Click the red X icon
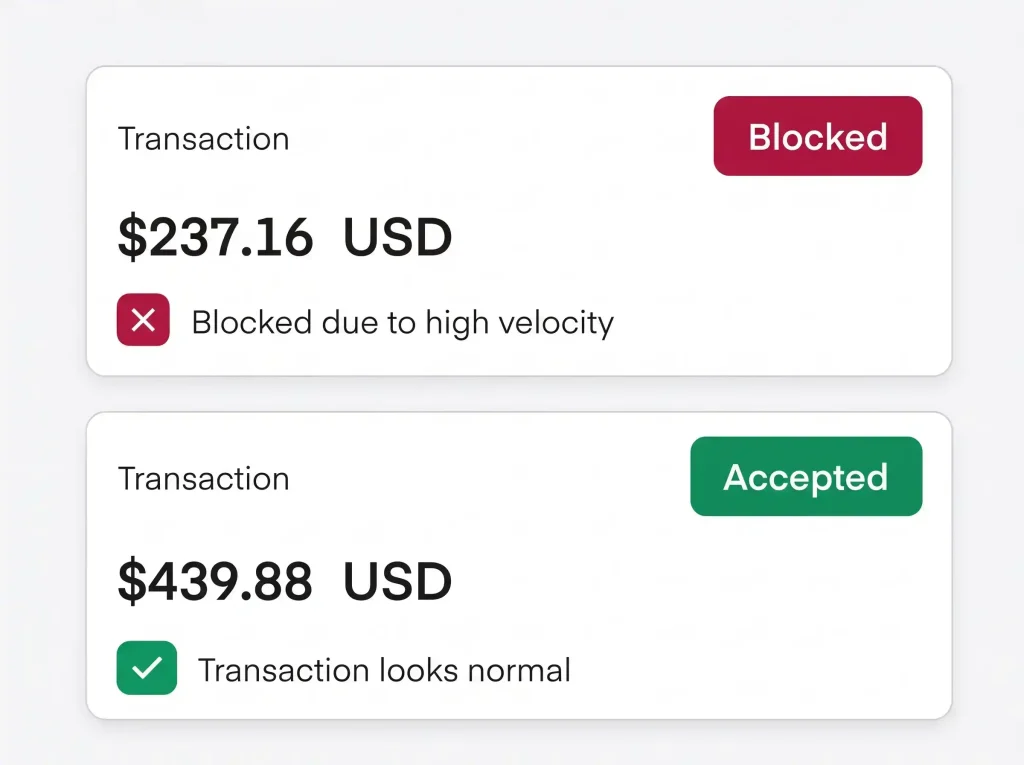1024x765 pixels. [143, 319]
